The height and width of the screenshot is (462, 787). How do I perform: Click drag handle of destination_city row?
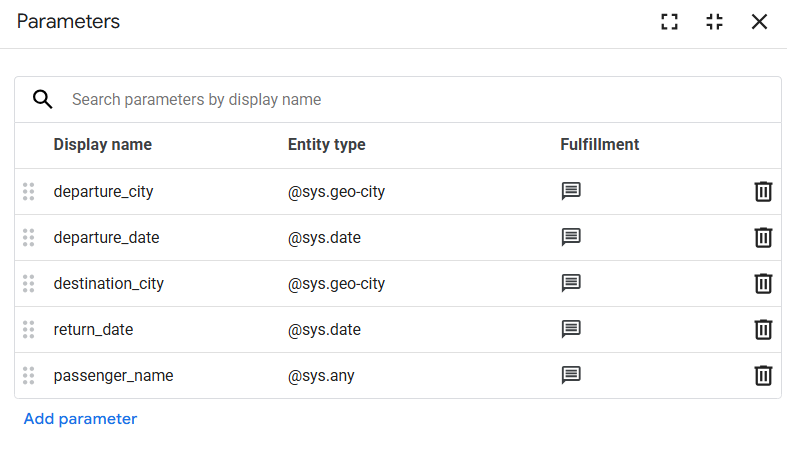pyautogui.click(x=29, y=283)
